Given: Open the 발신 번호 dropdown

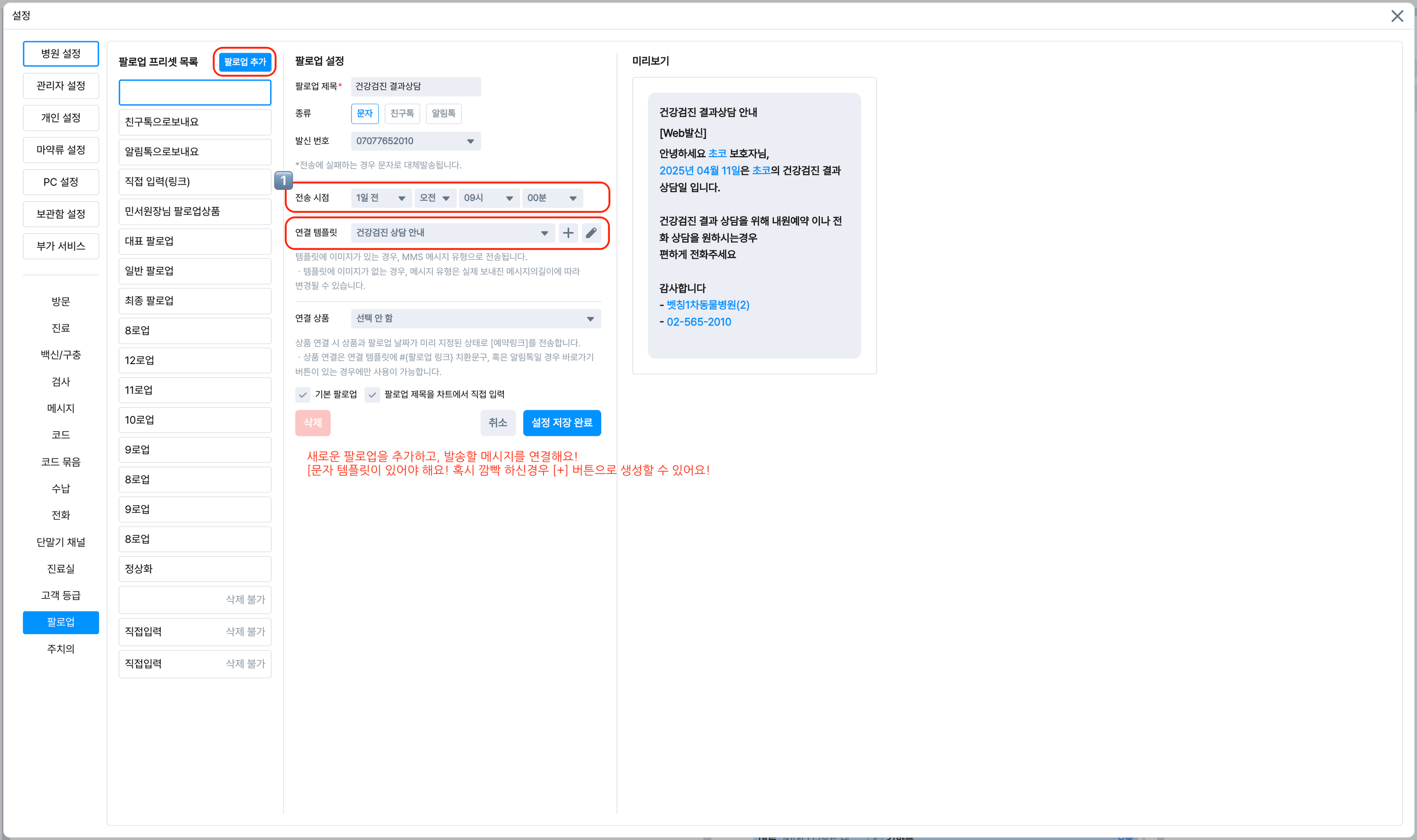Looking at the screenshot, I should click(x=415, y=141).
